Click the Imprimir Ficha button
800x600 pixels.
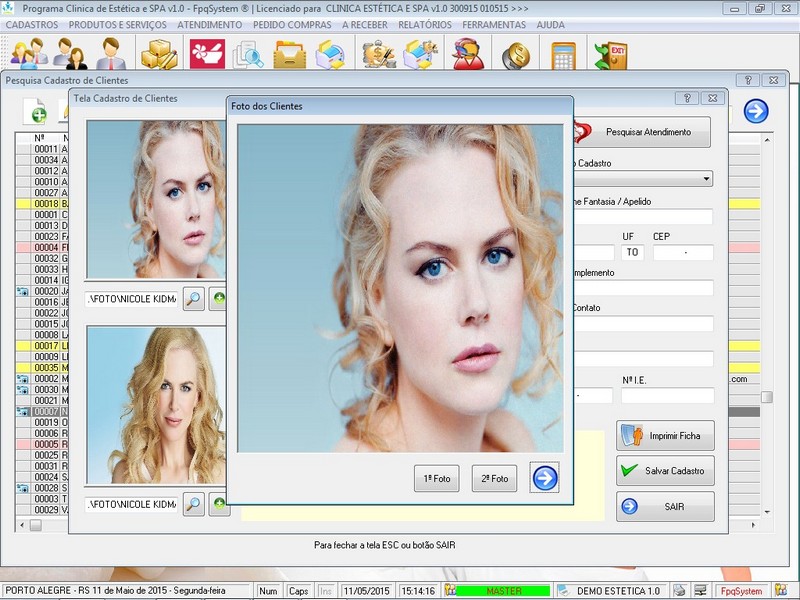(x=665, y=436)
